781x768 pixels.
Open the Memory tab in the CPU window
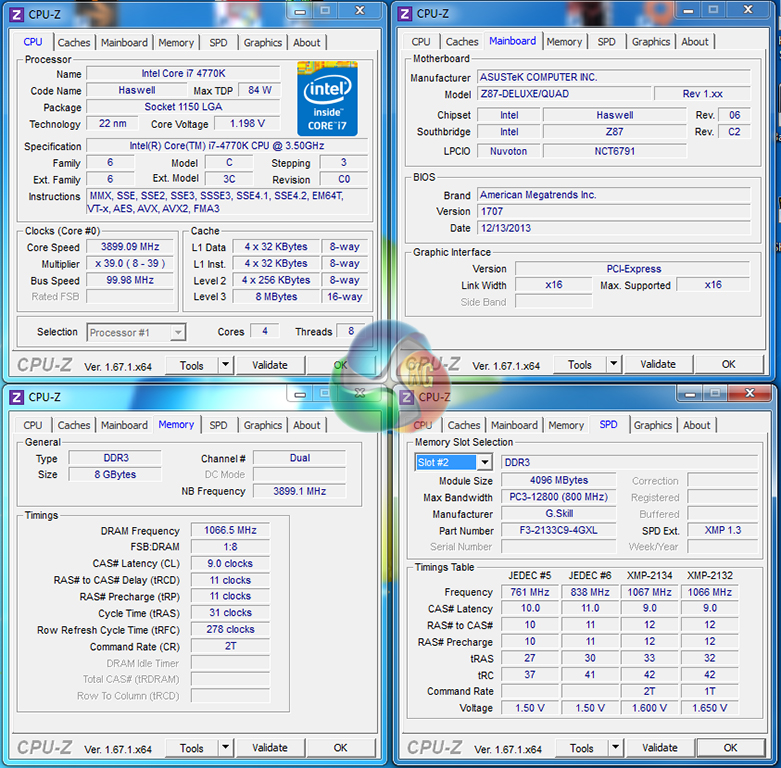pyautogui.click(x=176, y=43)
